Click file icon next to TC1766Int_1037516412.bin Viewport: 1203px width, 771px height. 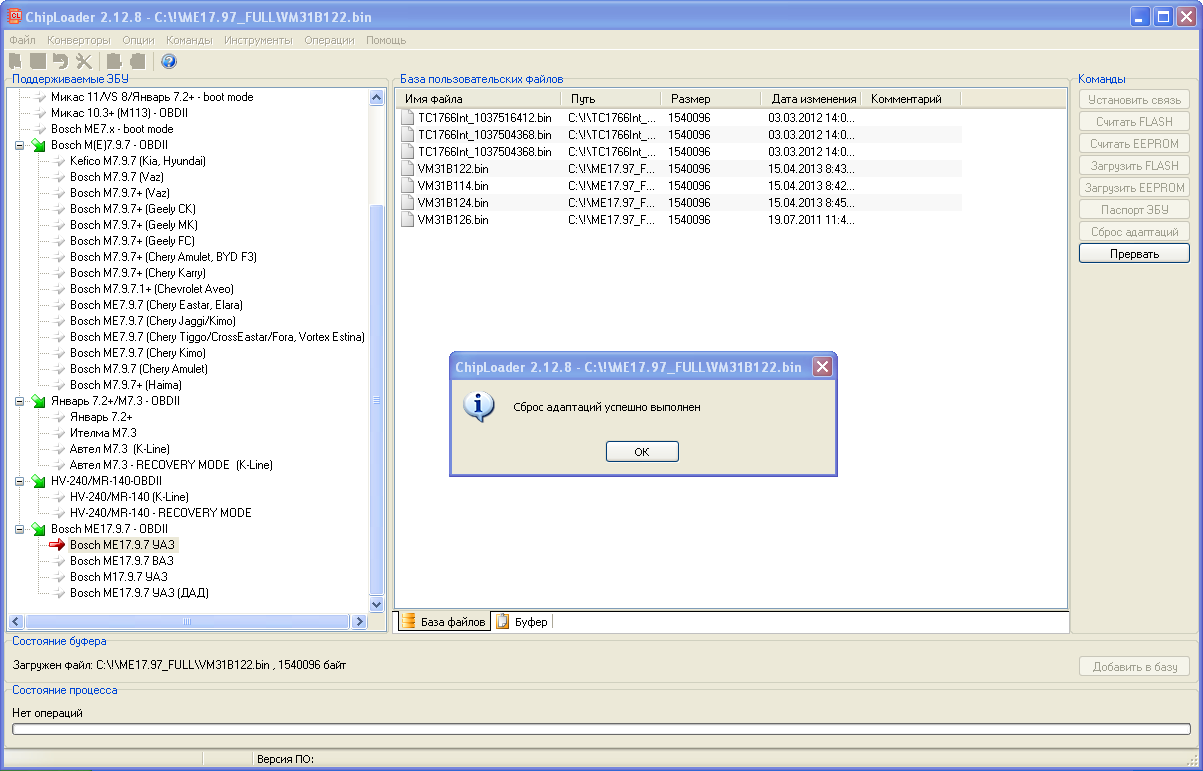tap(407, 117)
